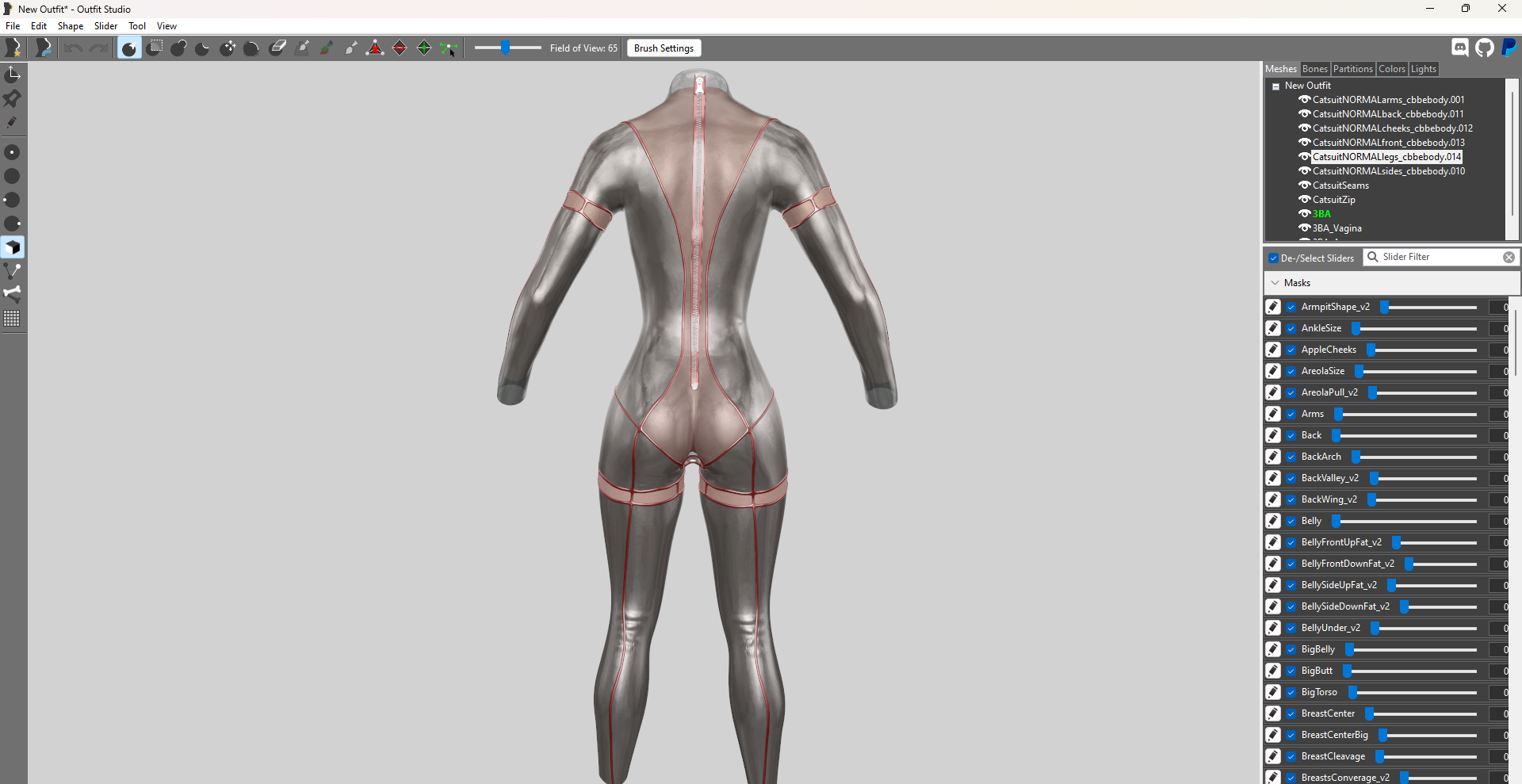Image resolution: width=1522 pixels, height=784 pixels.
Task: Click the edit pencil for BackArch slider
Action: click(1273, 457)
